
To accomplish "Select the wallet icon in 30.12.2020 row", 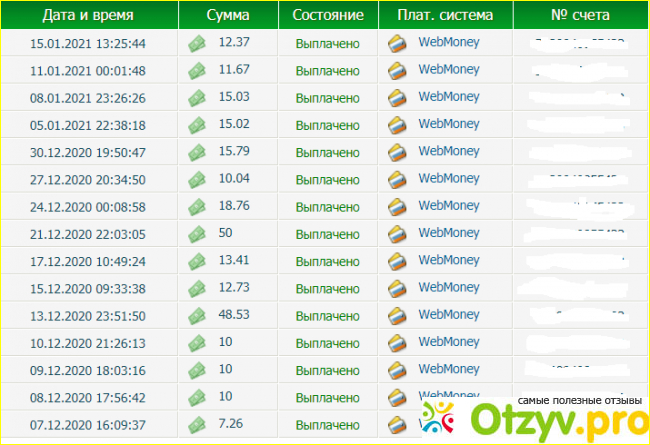I will (x=397, y=152).
